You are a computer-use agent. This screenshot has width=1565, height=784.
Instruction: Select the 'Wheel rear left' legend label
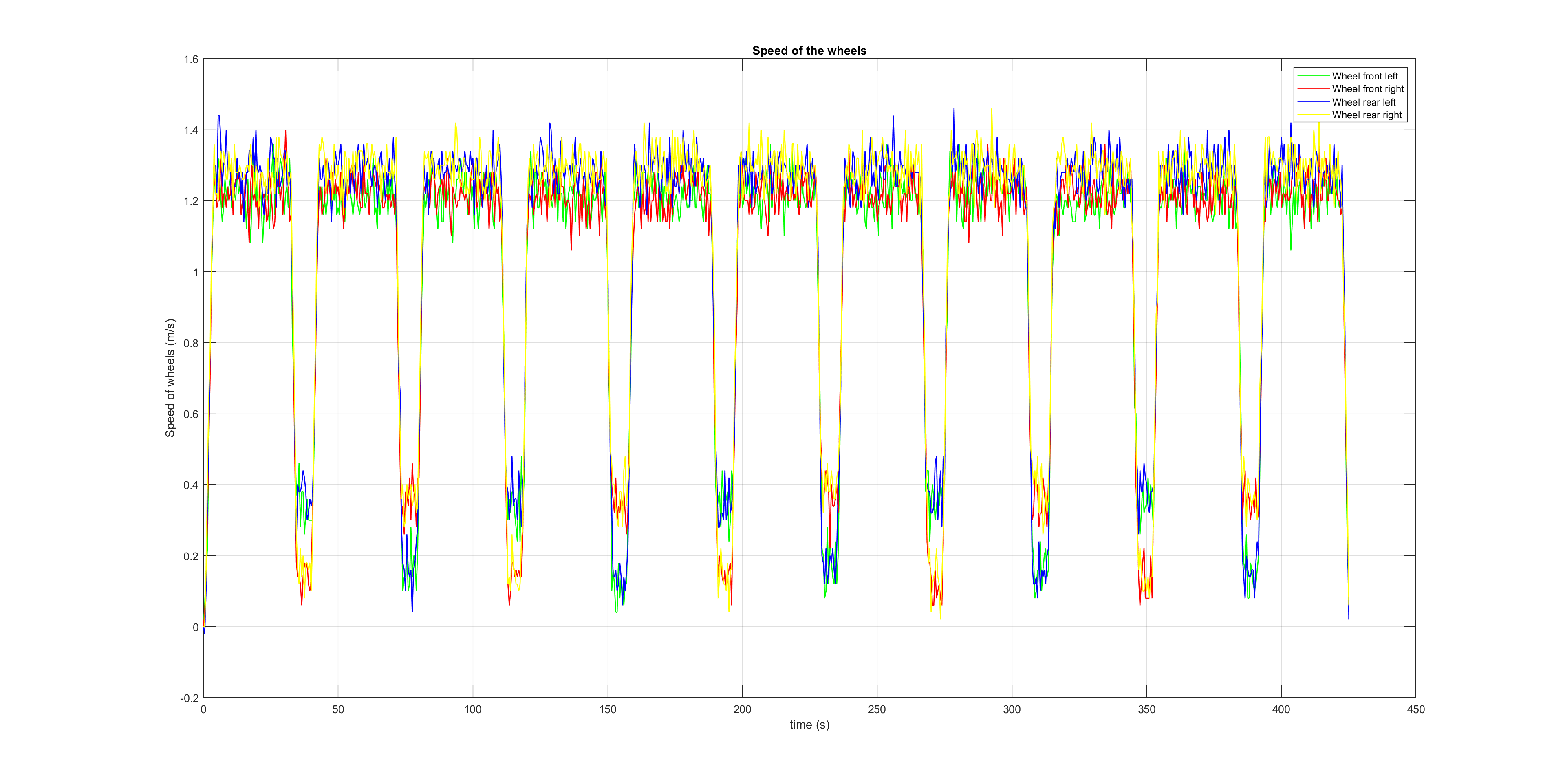pyautogui.click(x=1363, y=102)
